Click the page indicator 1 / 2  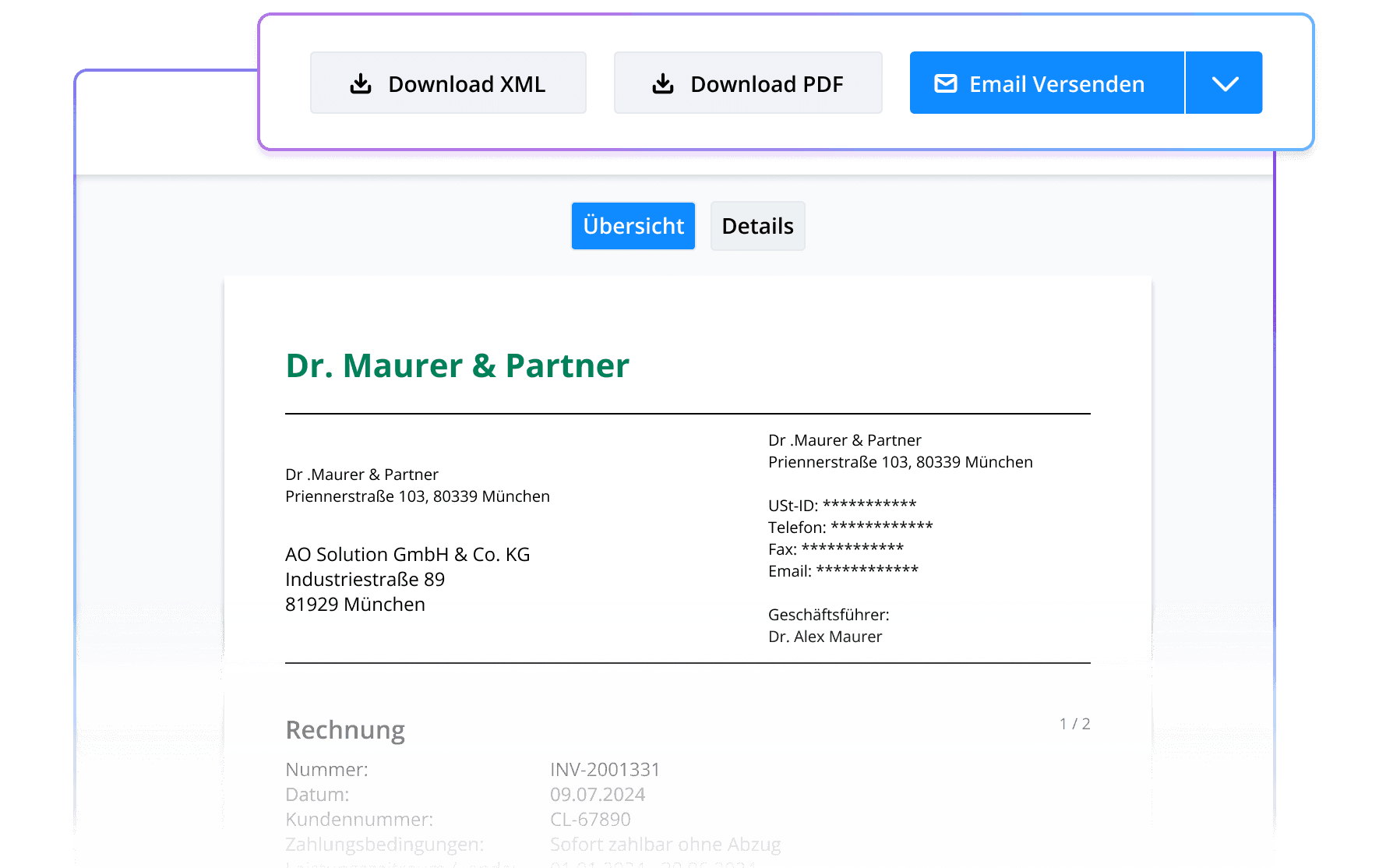(x=1074, y=724)
